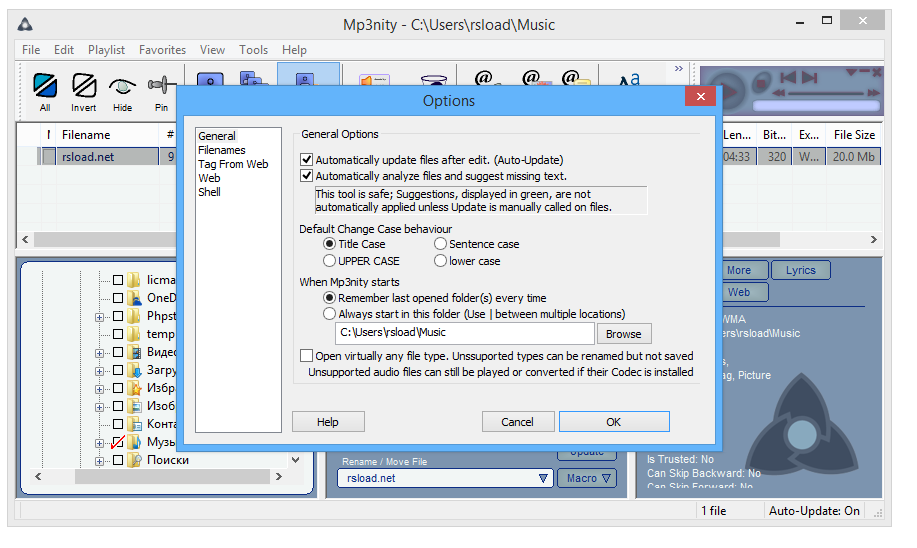Select Remember last opened folder(s) option
This screenshot has height=548, width=917.
(x=330, y=298)
